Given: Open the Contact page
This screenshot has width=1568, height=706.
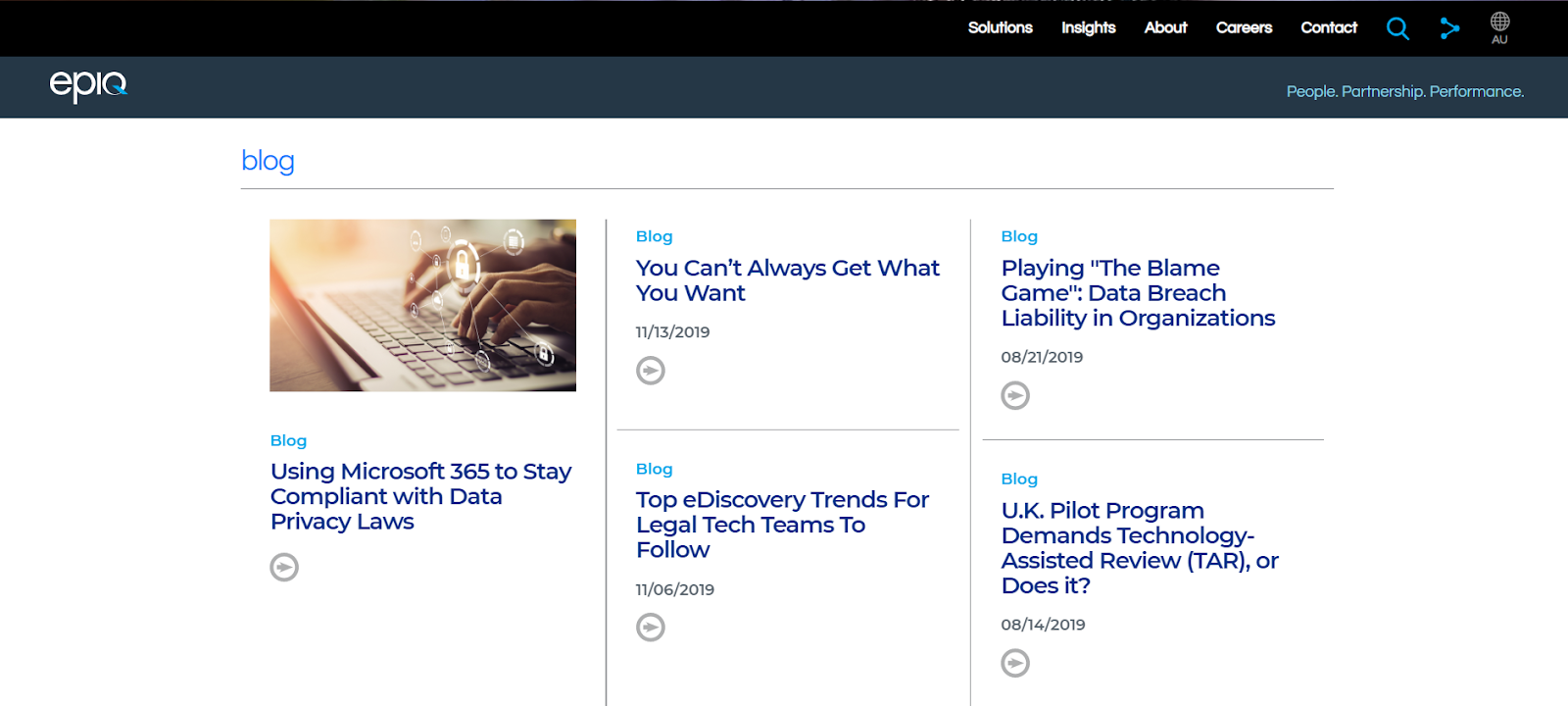Looking at the screenshot, I should pyautogui.click(x=1328, y=27).
